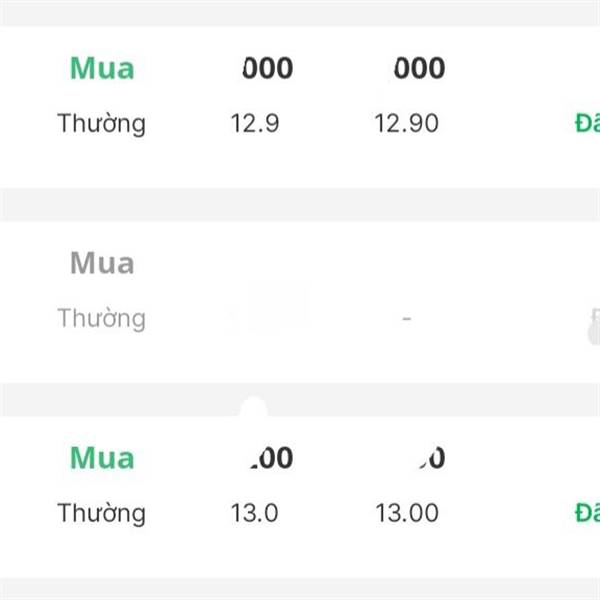Tap the grey icon at the greyed order's edge
Image resolution: width=600 pixels, height=600 pixels.
(x=594, y=325)
